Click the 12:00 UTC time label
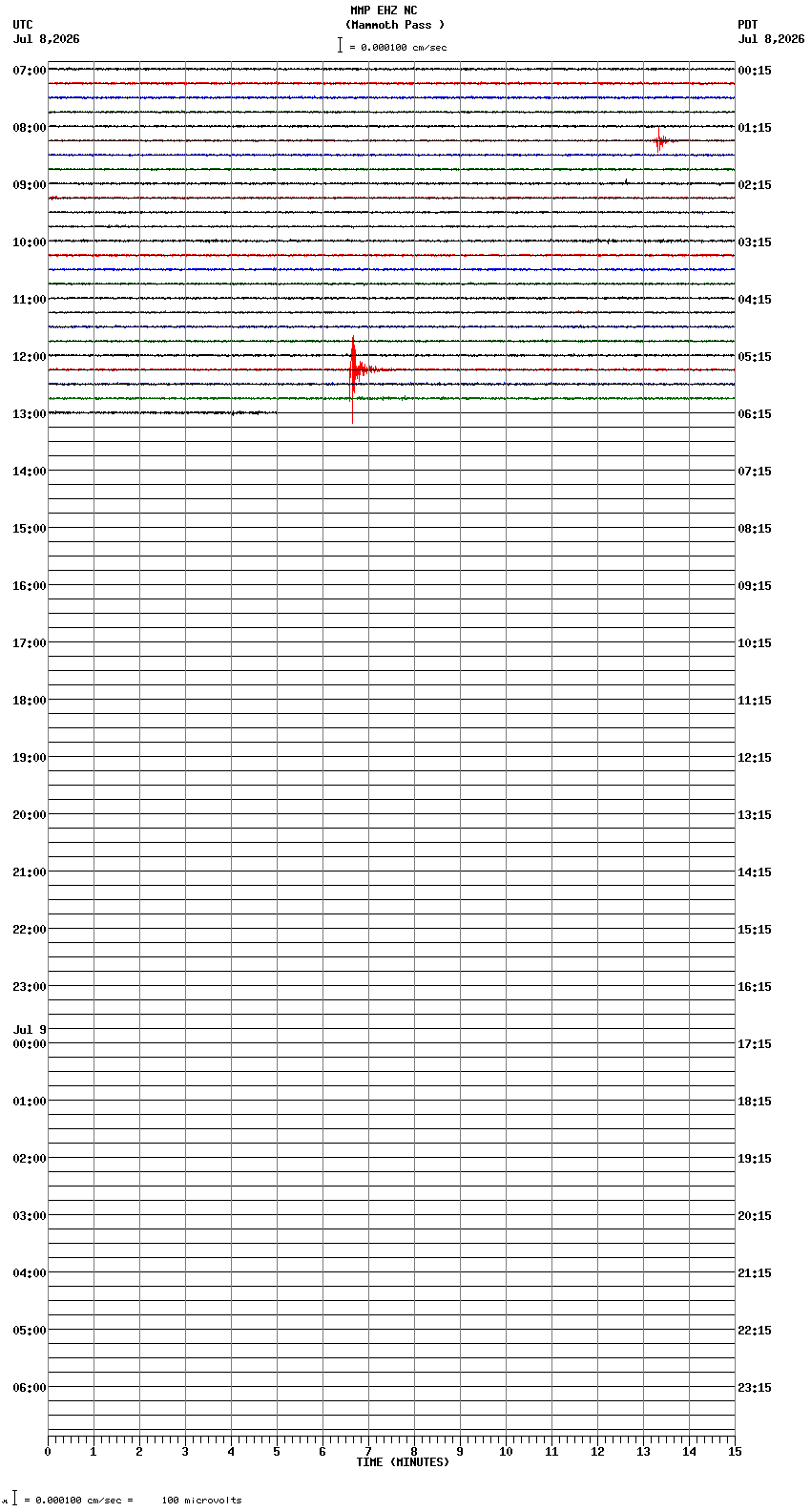811x1512 pixels. click(x=30, y=357)
